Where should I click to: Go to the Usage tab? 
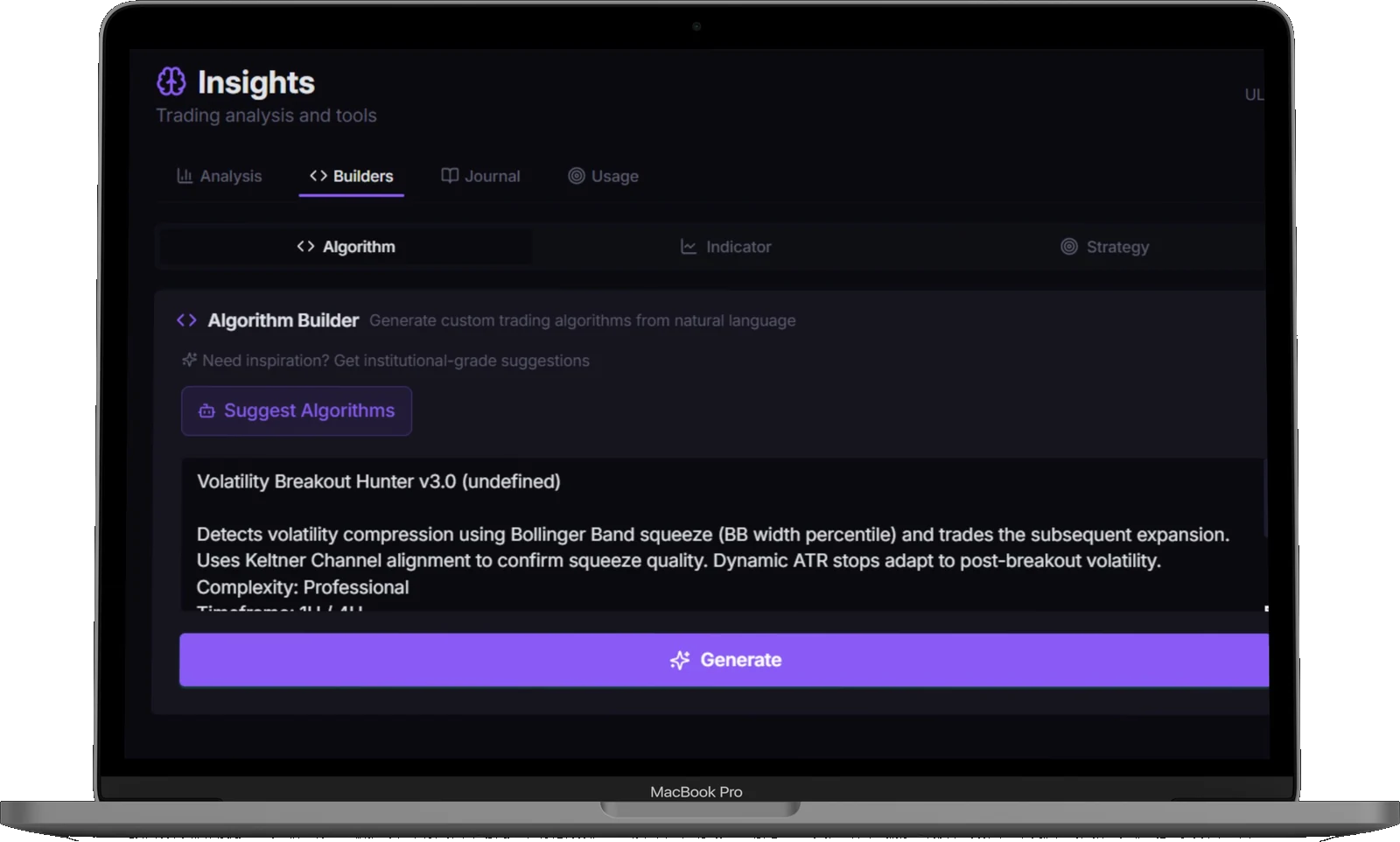click(604, 176)
